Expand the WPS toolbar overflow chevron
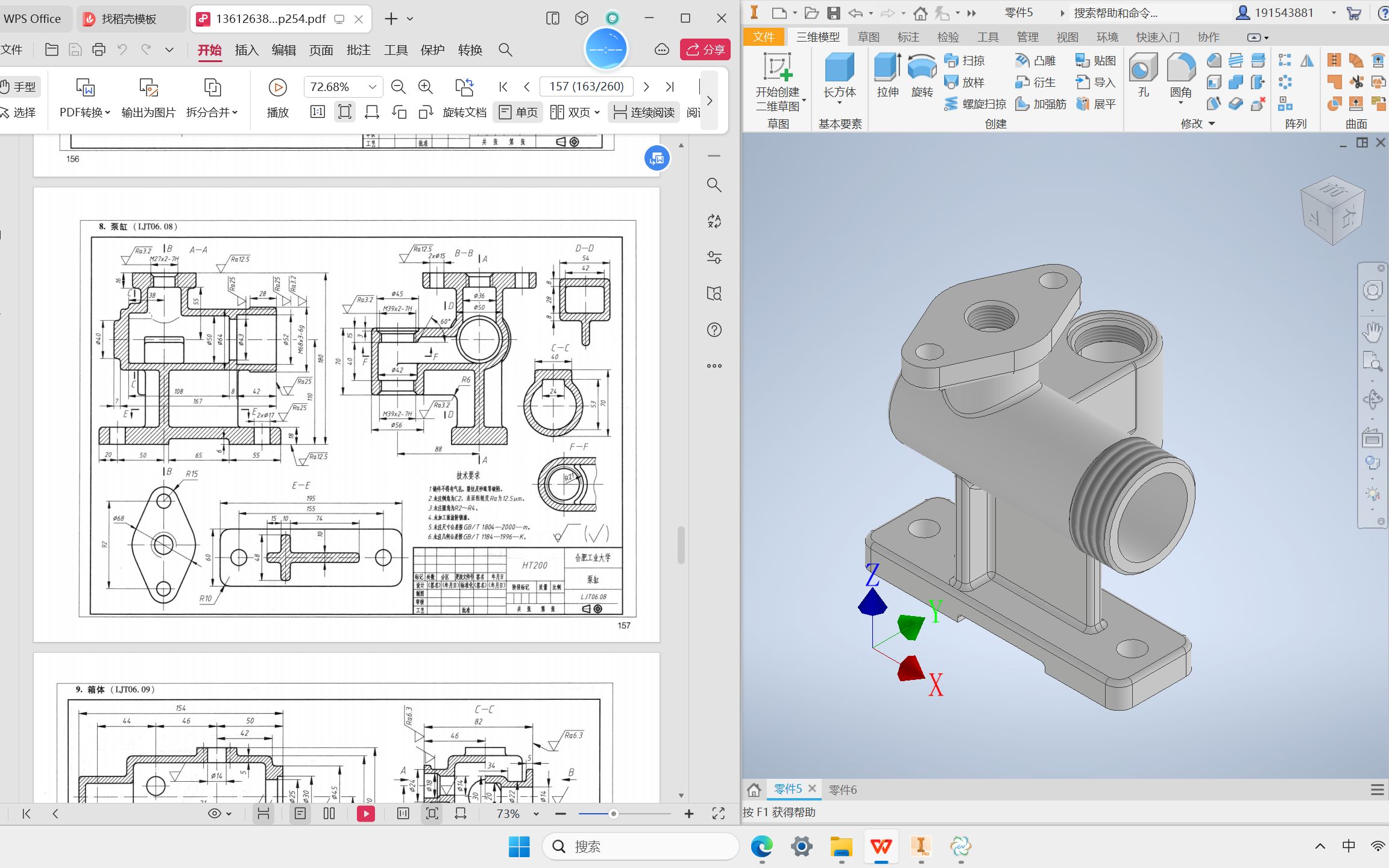The height and width of the screenshot is (868, 1389). click(x=710, y=100)
